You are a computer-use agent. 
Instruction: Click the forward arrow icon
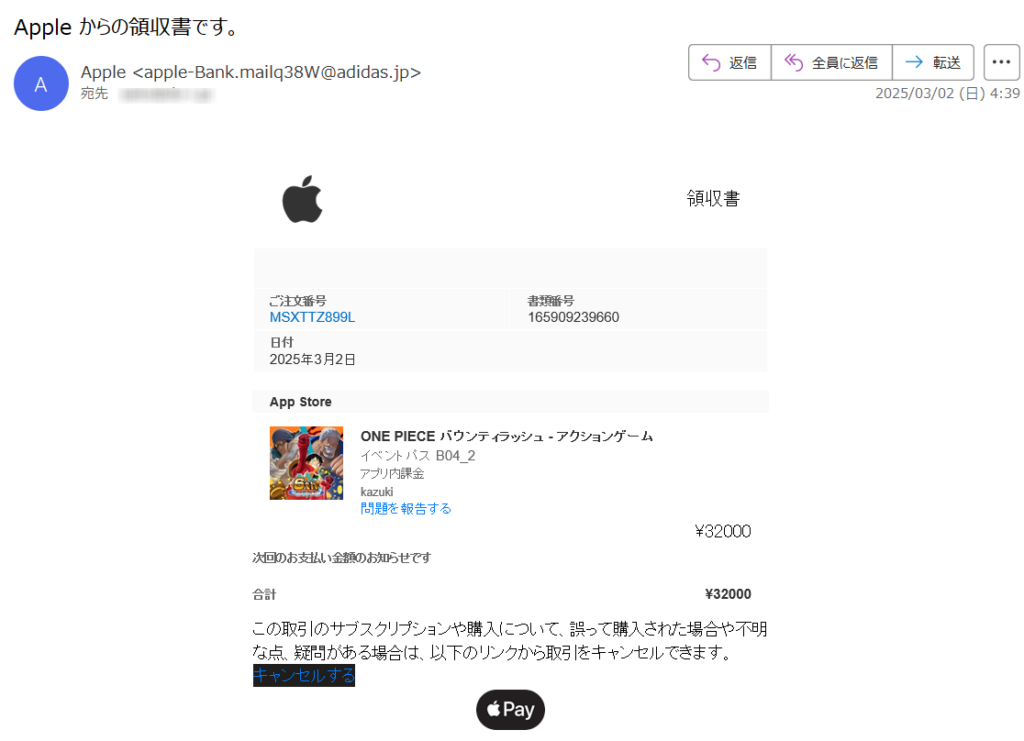(x=914, y=62)
